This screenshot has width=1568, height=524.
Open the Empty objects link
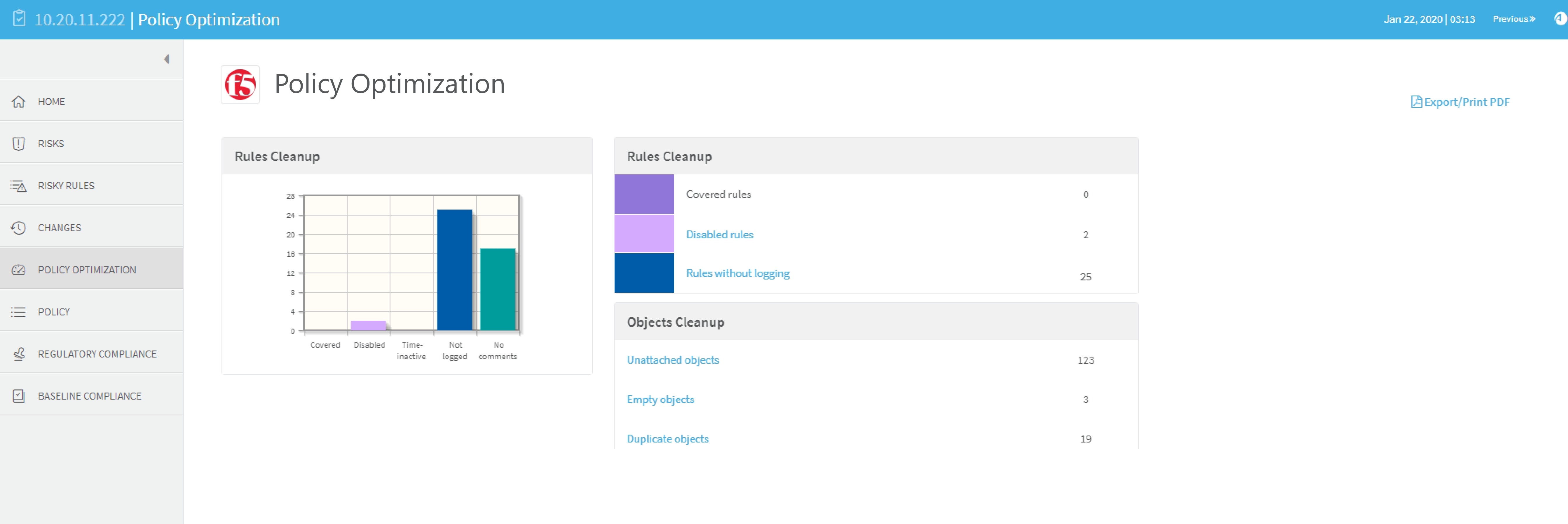pos(660,400)
